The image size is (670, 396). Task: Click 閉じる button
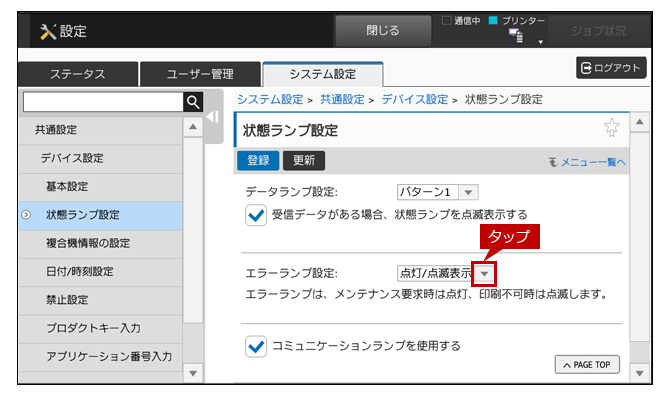click(x=383, y=31)
